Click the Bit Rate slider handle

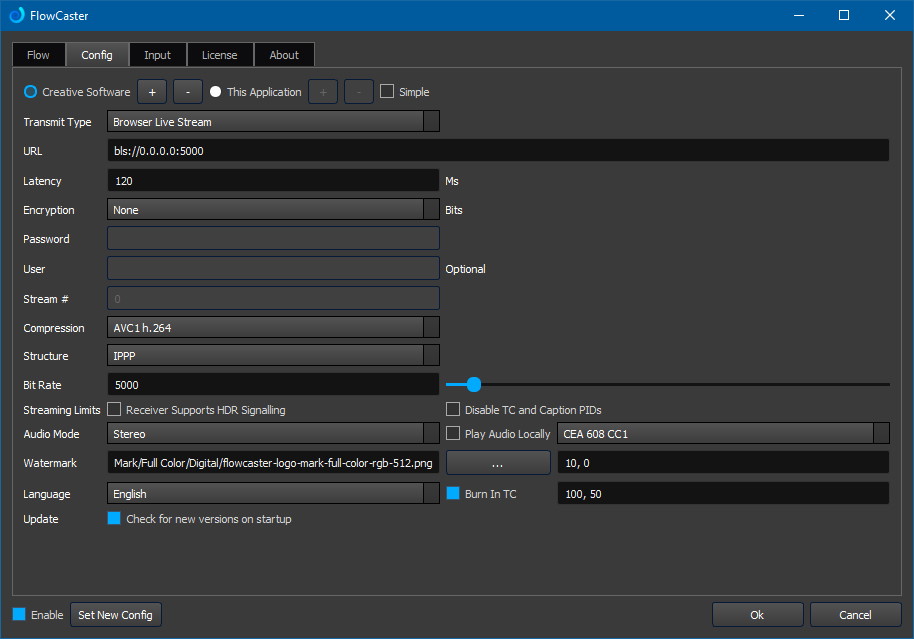pyautogui.click(x=474, y=384)
